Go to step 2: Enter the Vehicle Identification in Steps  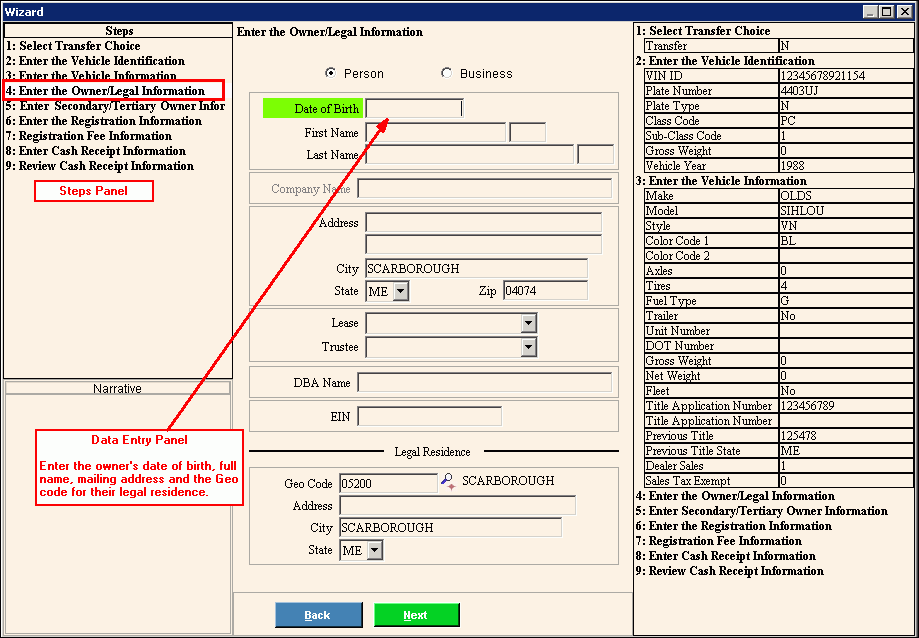pos(96,61)
